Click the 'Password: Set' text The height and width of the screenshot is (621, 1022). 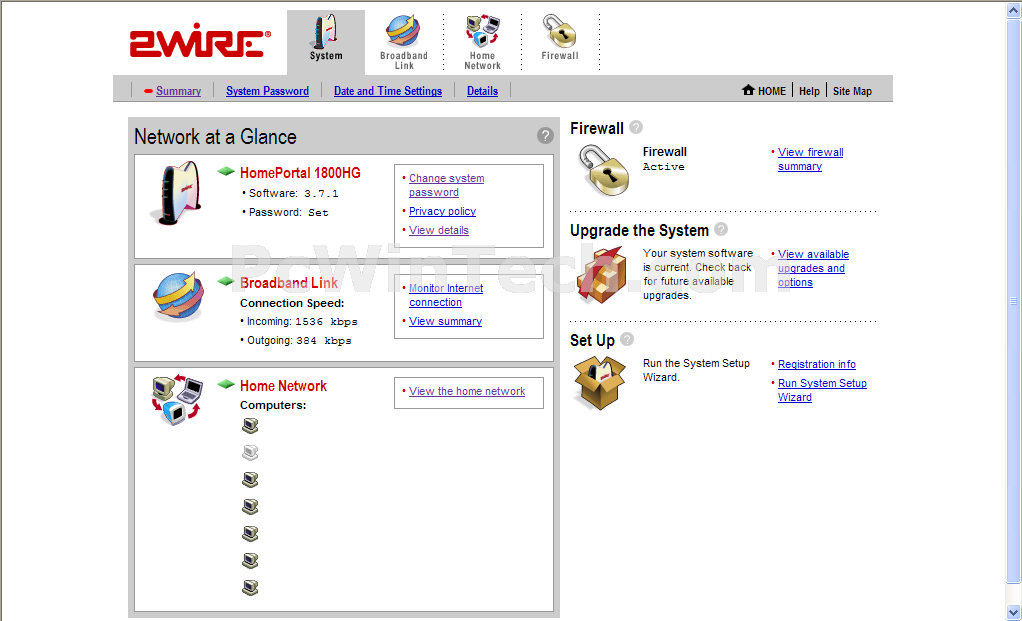click(288, 212)
